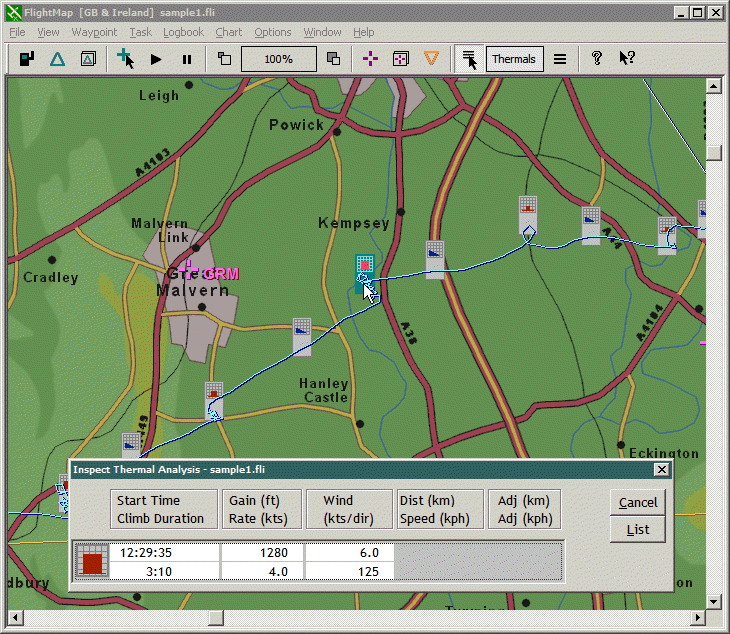
Task: Click the crosshair pointer tool in toolbar
Action: 126,59
